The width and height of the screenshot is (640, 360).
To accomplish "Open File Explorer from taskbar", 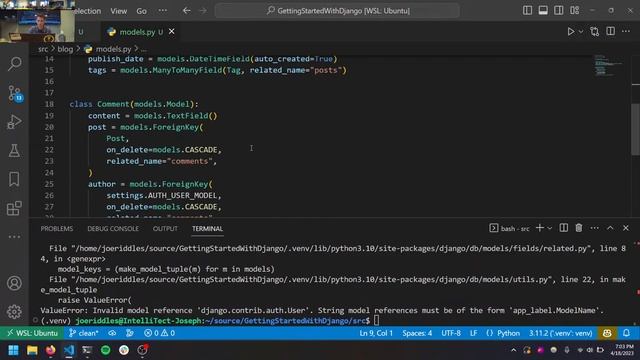I will [32, 350].
